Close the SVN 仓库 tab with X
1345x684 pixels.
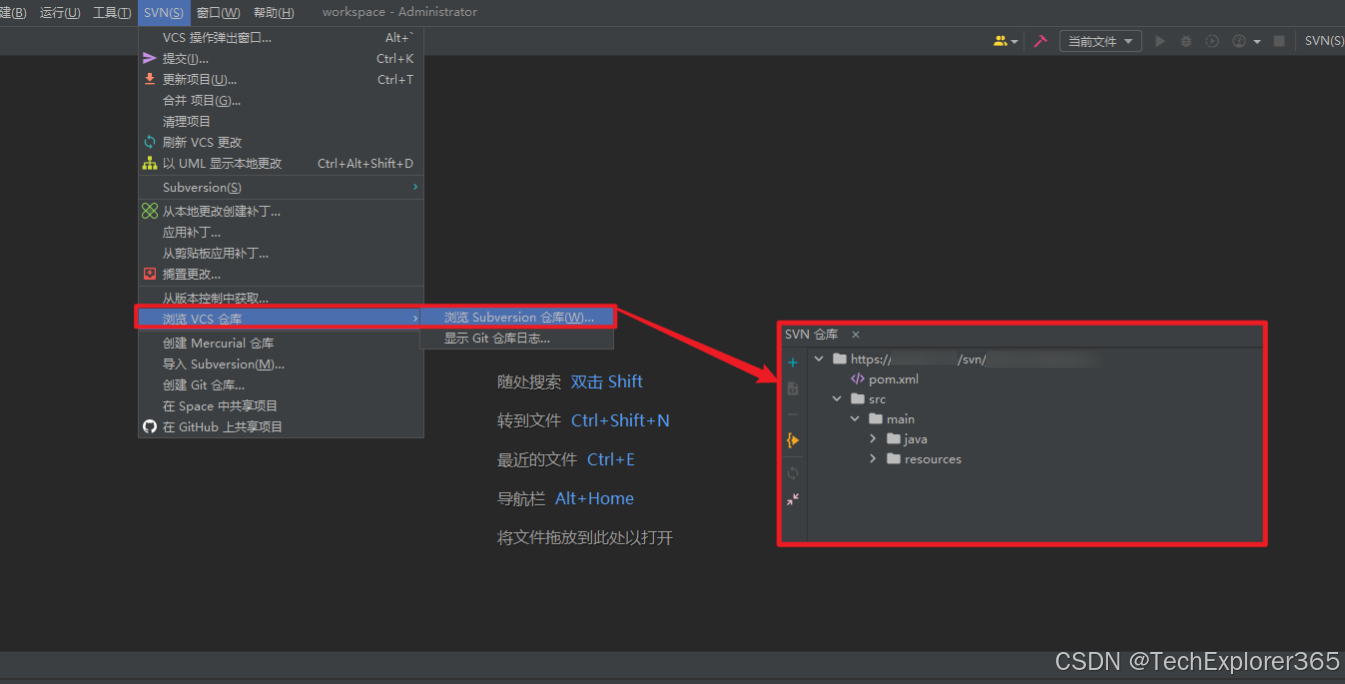[855, 335]
